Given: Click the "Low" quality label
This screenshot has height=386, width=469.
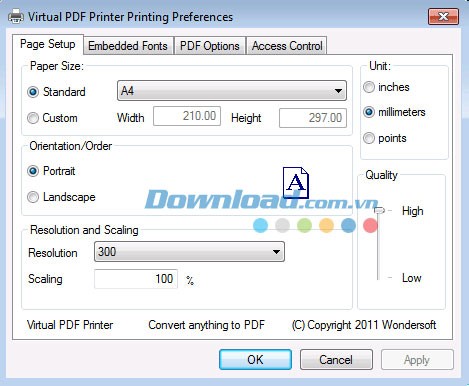Looking at the screenshot, I should click(412, 278).
